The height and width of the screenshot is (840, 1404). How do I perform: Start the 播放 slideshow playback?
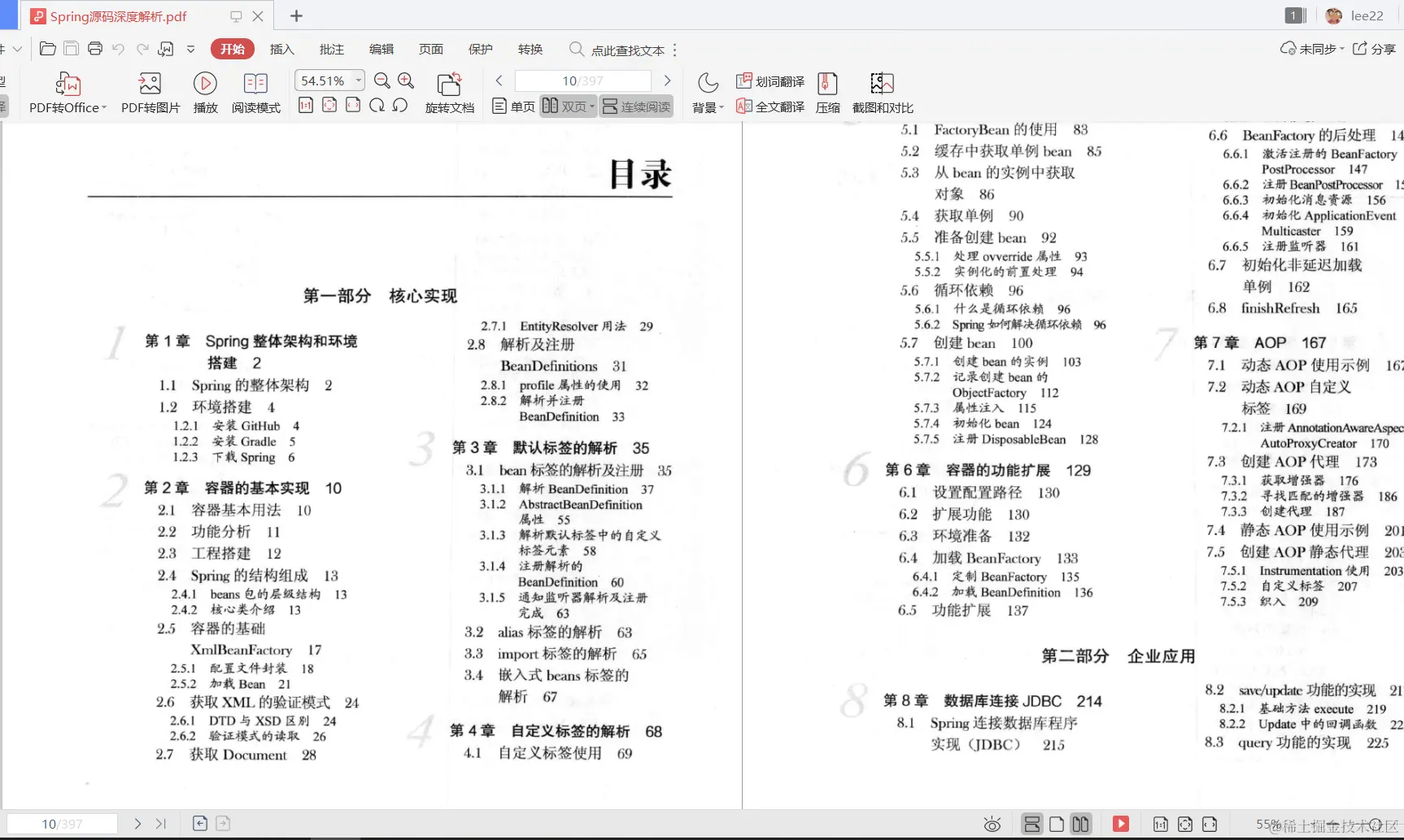[205, 91]
